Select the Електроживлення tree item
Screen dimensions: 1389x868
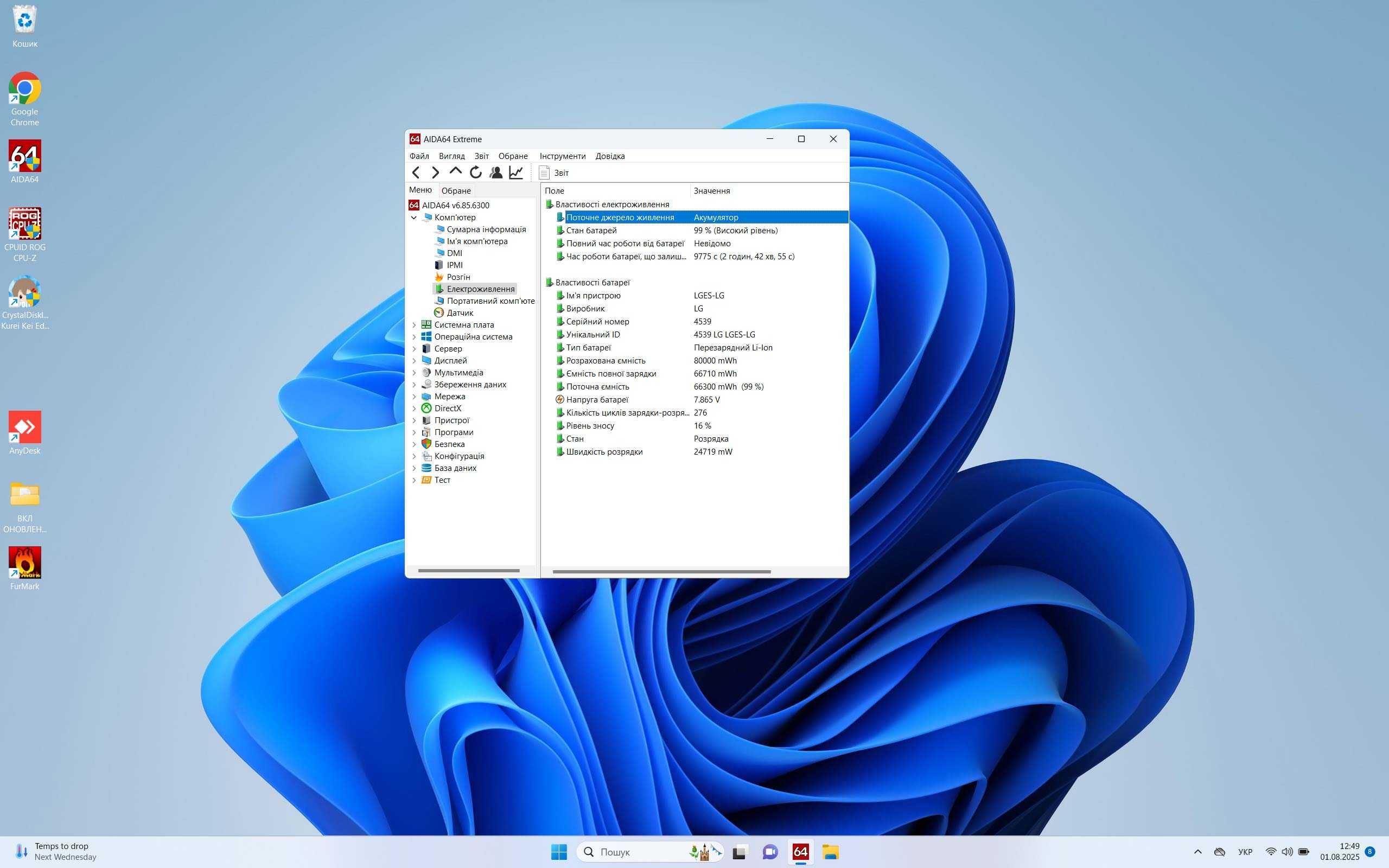click(x=475, y=289)
